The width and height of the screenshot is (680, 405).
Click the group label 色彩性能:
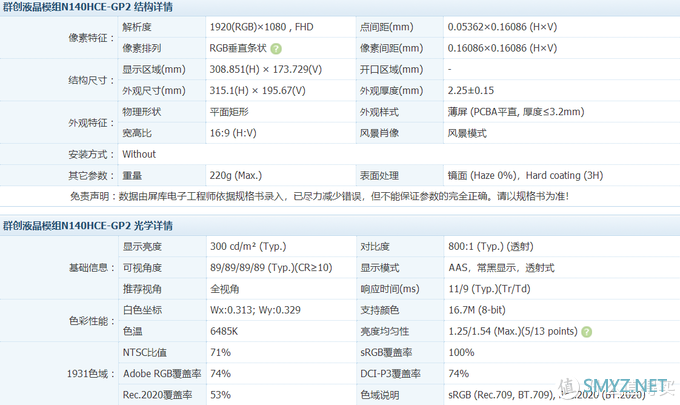click(92, 321)
